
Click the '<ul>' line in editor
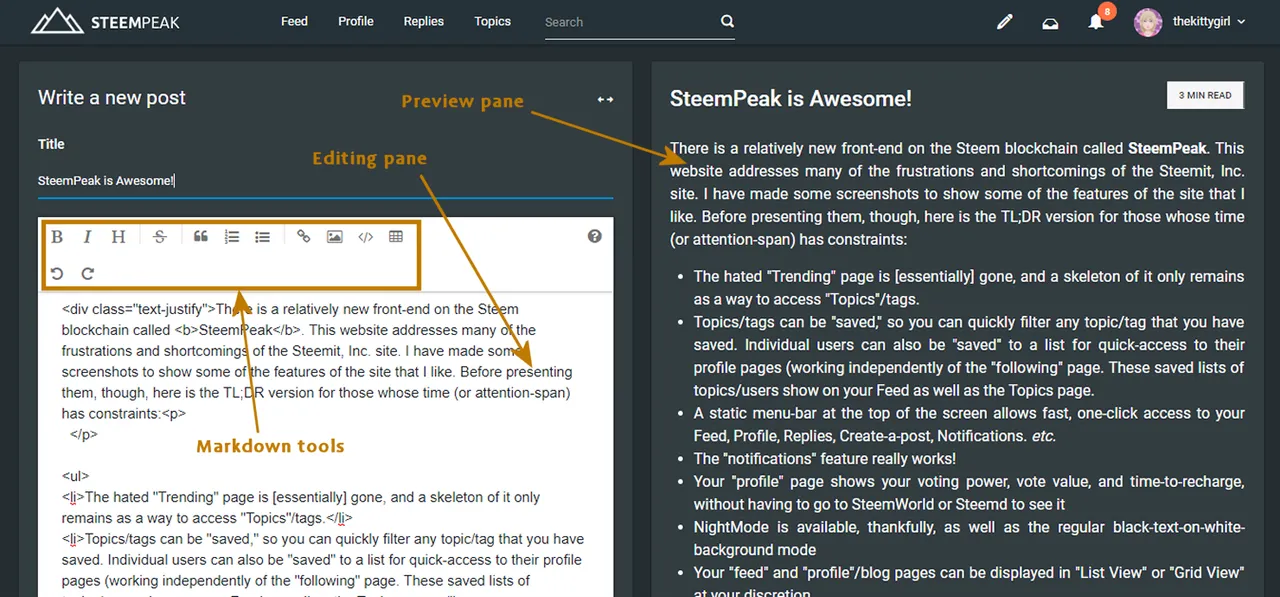[x=76, y=477]
